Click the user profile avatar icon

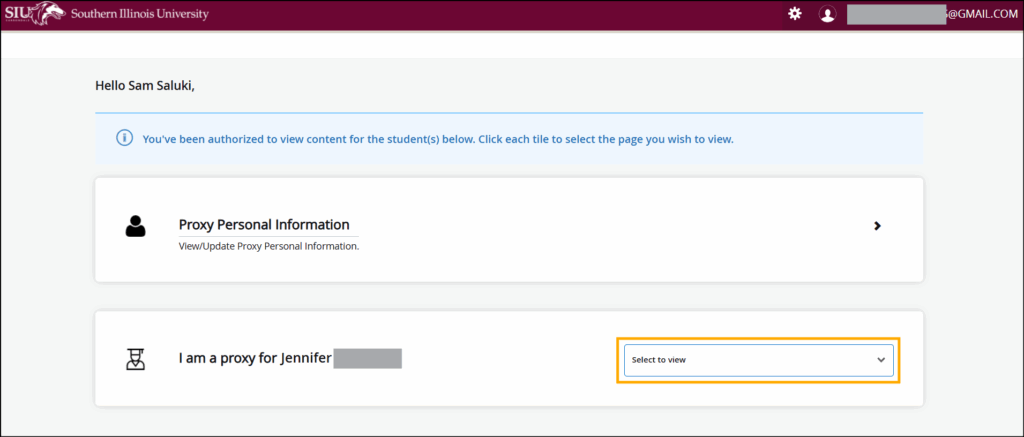point(827,14)
